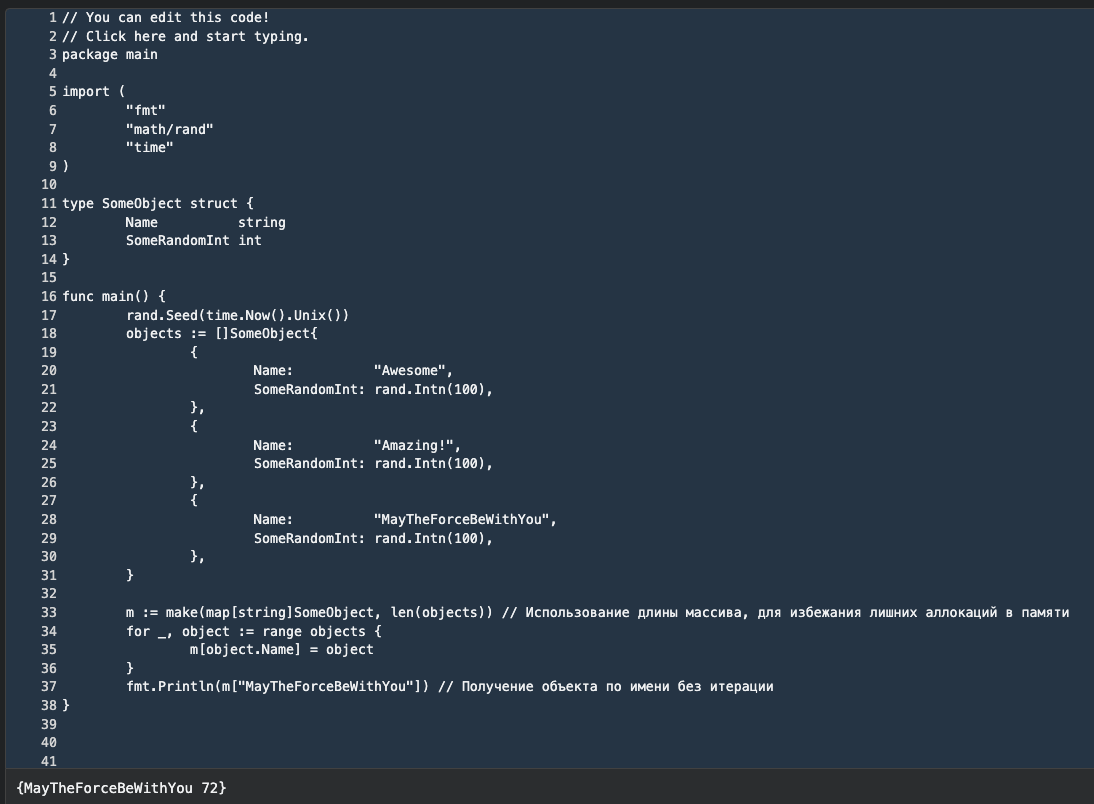Place cursor on the "math/rand" import

169,129
